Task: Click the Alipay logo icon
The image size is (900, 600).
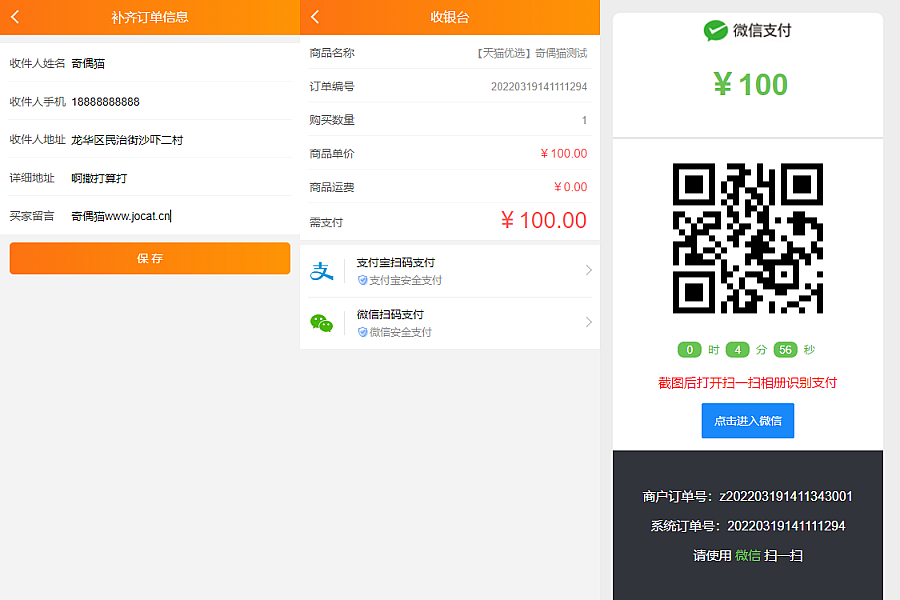Action: tap(321, 271)
